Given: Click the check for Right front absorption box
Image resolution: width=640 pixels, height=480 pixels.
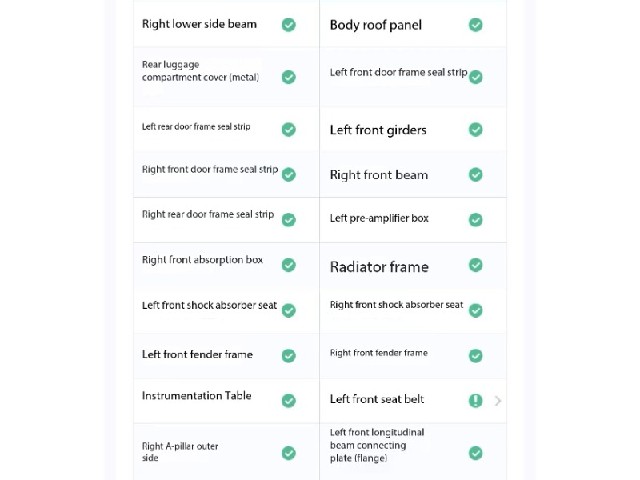Looking at the screenshot, I should pyautogui.click(x=289, y=265).
